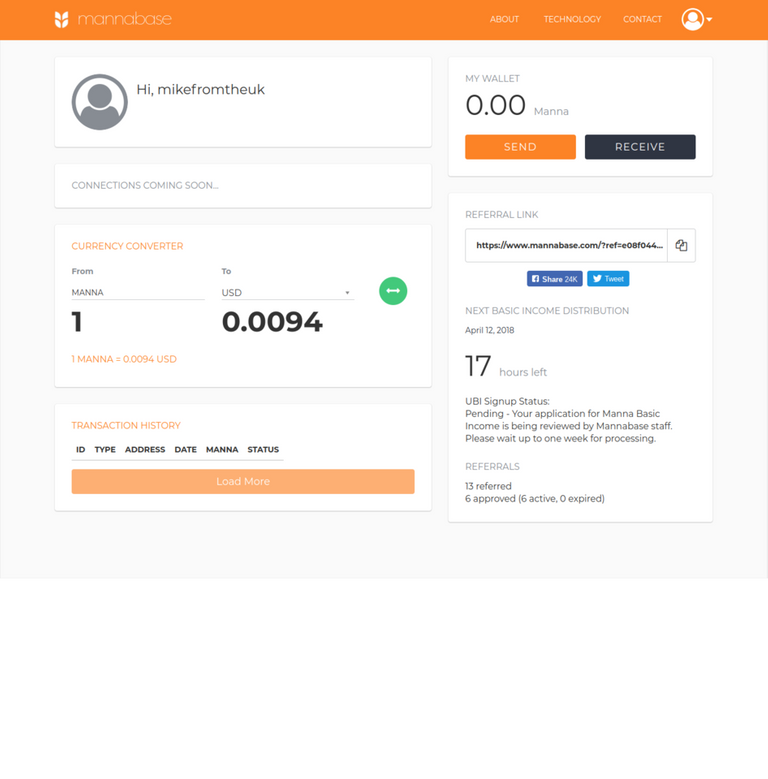Click the '13 referred' count text
Screen dimensions: 768x779
coord(488,486)
